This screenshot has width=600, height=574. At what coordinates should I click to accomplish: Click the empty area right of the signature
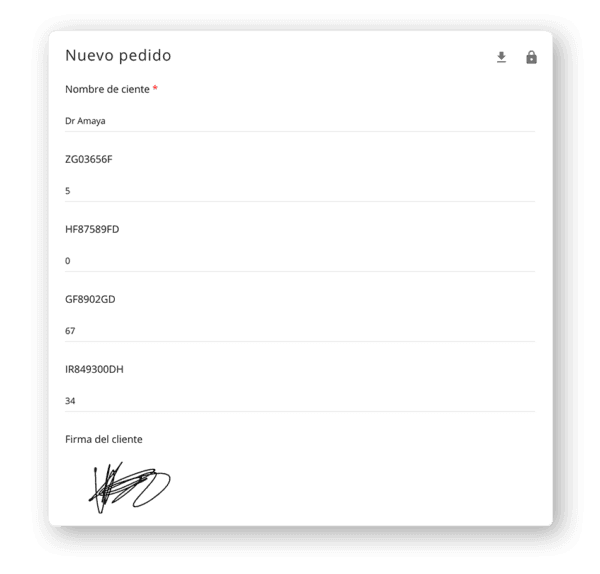[352, 487]
